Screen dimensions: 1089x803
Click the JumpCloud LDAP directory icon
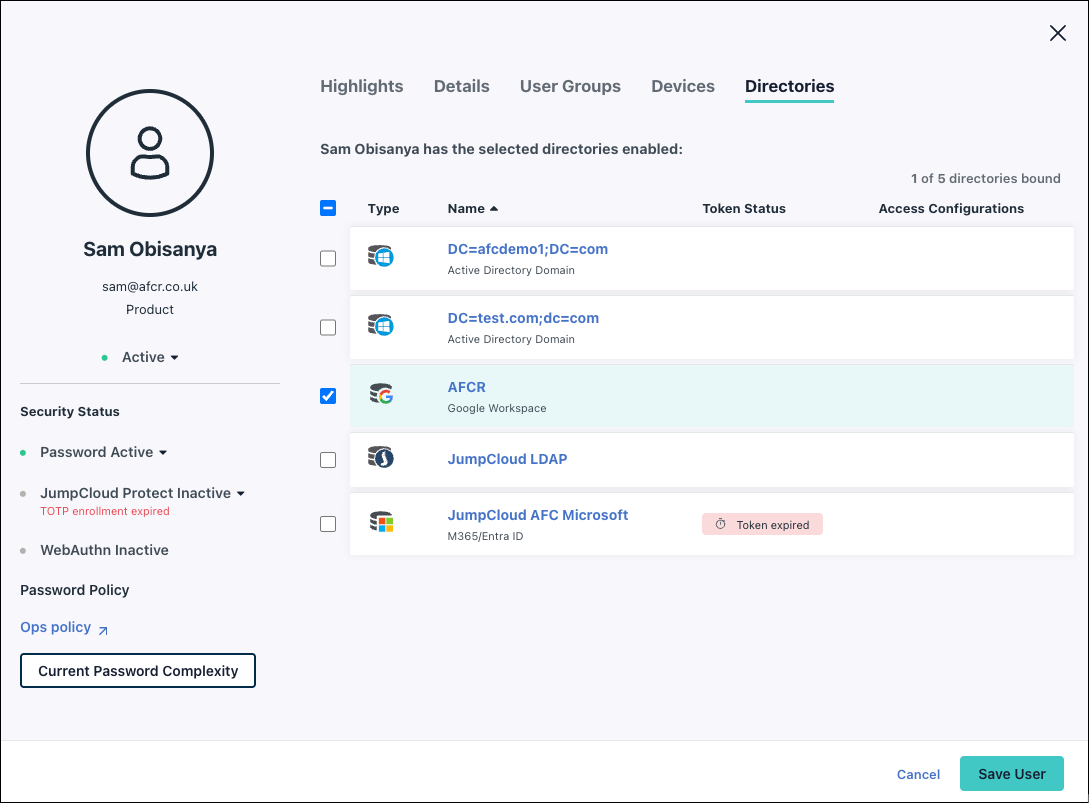tap(380, 458)
